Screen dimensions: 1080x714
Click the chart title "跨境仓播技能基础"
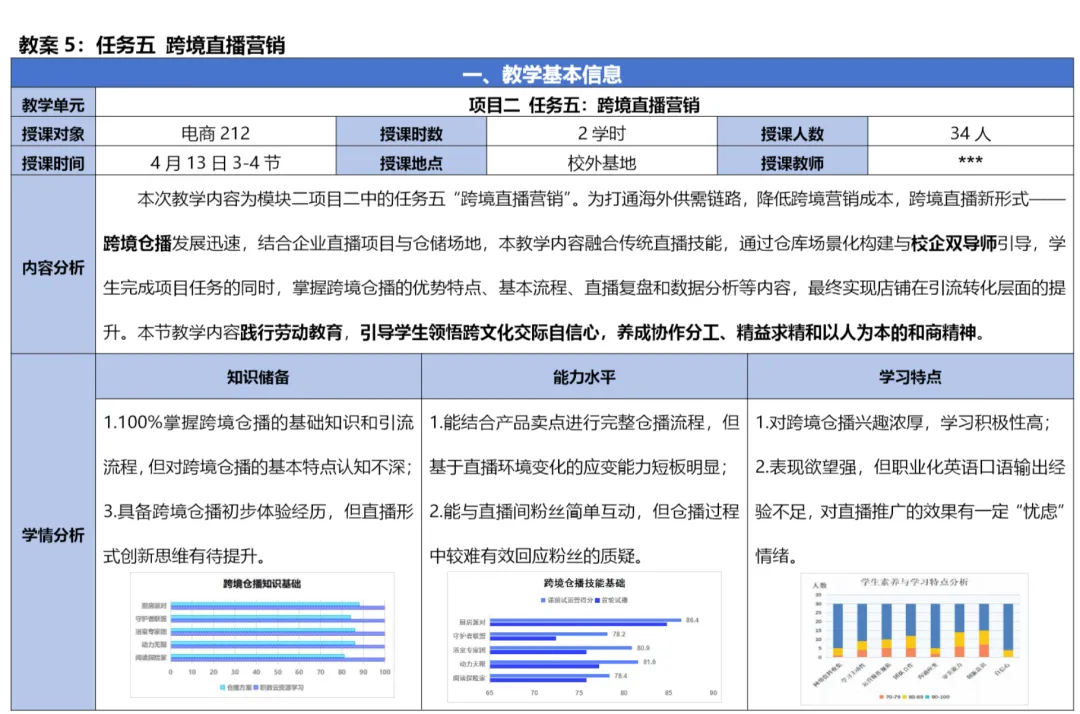pos(584,582)
